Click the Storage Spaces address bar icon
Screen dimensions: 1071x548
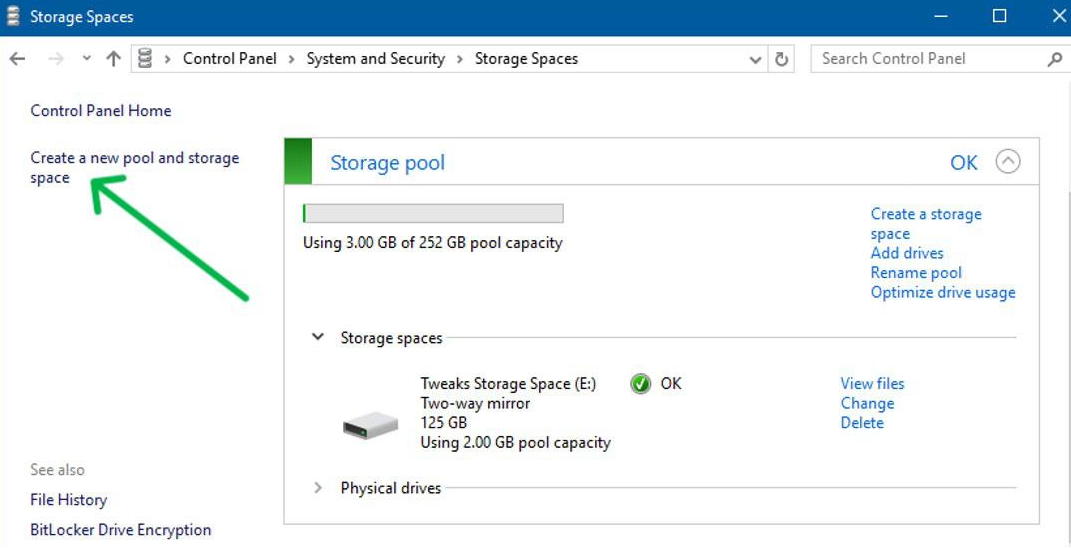coord(145,59)
